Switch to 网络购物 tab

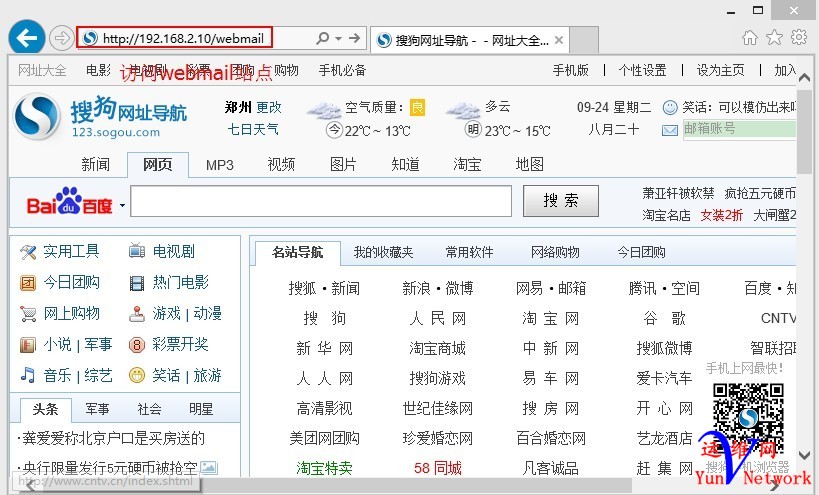pos(555,253)
